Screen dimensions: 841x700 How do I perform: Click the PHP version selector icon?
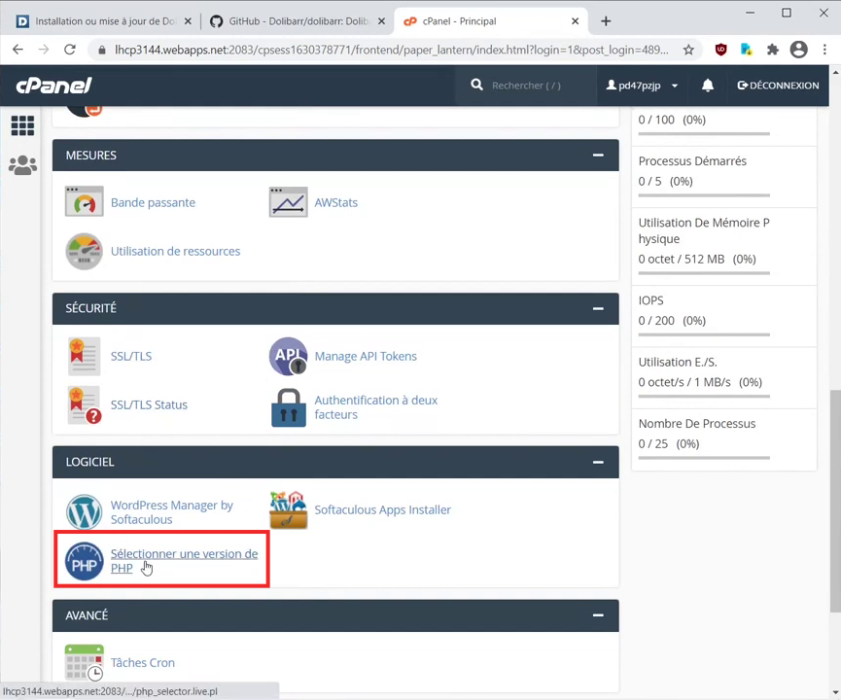point(84,561)
